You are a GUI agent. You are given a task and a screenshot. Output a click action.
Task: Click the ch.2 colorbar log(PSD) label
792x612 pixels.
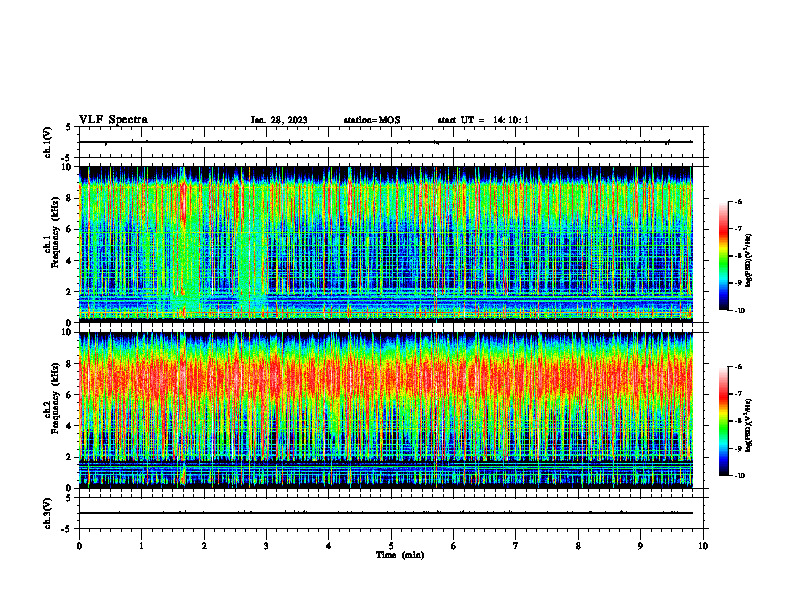[x=749, y=425]
